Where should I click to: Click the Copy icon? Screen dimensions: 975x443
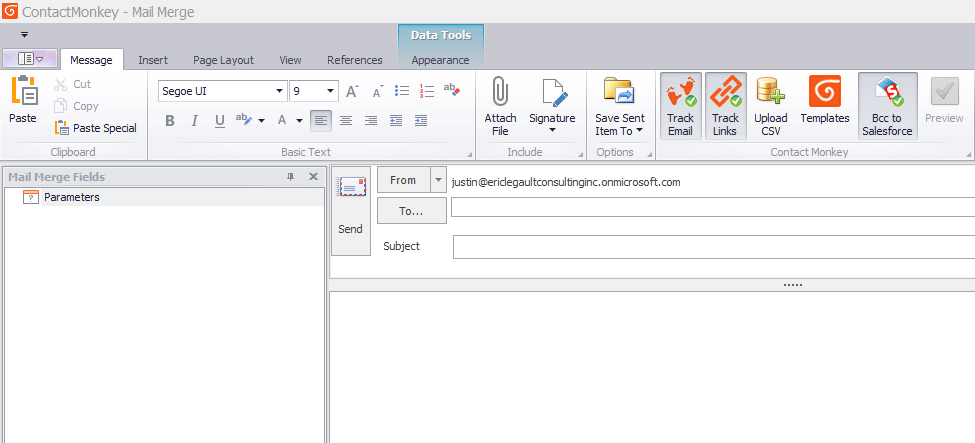tap(60, 106)
